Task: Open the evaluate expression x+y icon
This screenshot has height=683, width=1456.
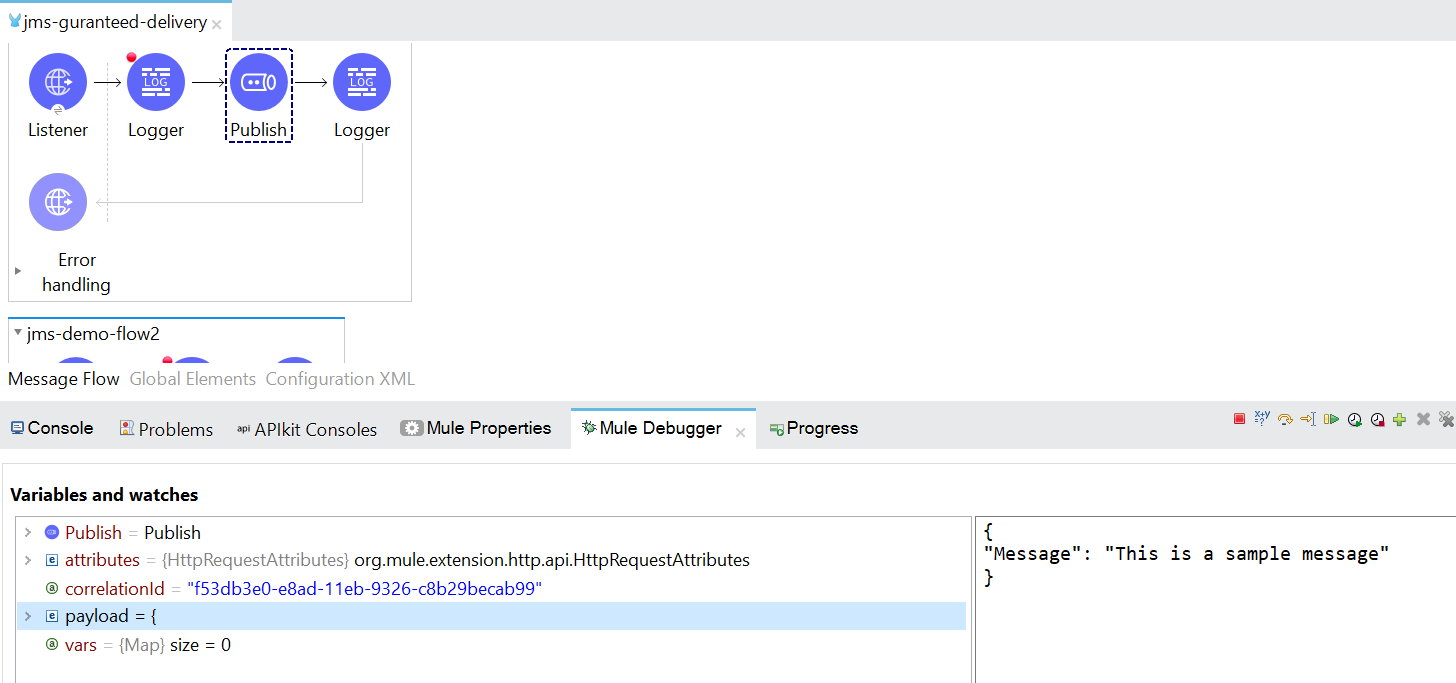Action: [x=1262, y=419]
